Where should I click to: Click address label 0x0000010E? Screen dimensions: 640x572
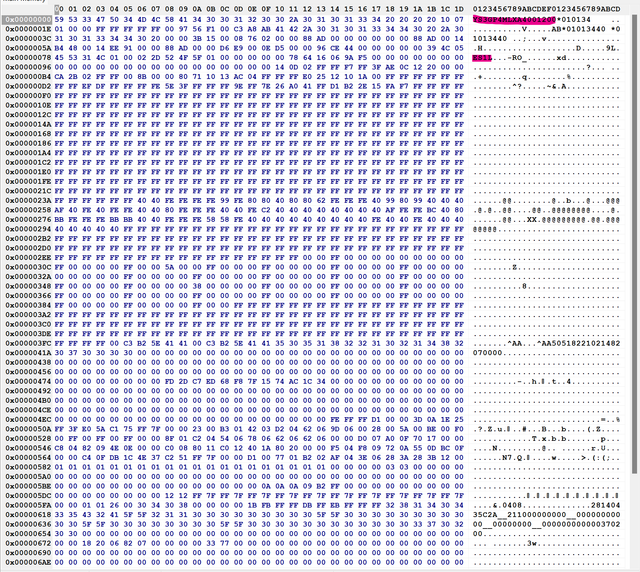click(x=28, y=105)
